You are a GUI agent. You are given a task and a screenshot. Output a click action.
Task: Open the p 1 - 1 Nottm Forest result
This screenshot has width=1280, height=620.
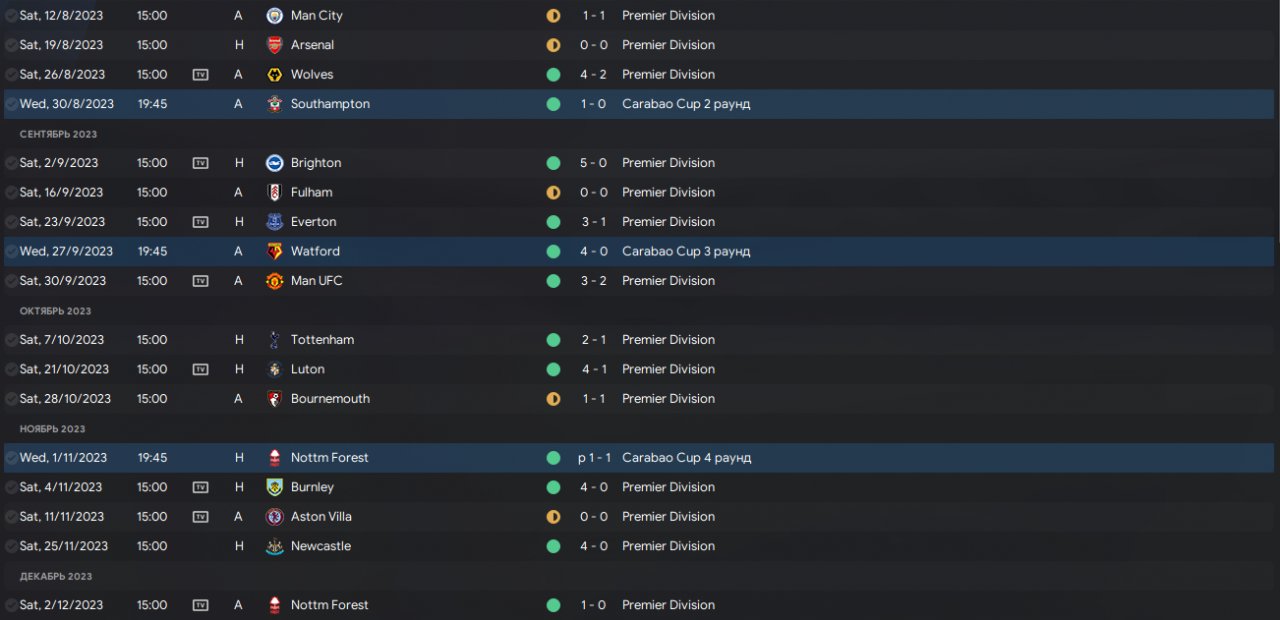pos(592,458)
